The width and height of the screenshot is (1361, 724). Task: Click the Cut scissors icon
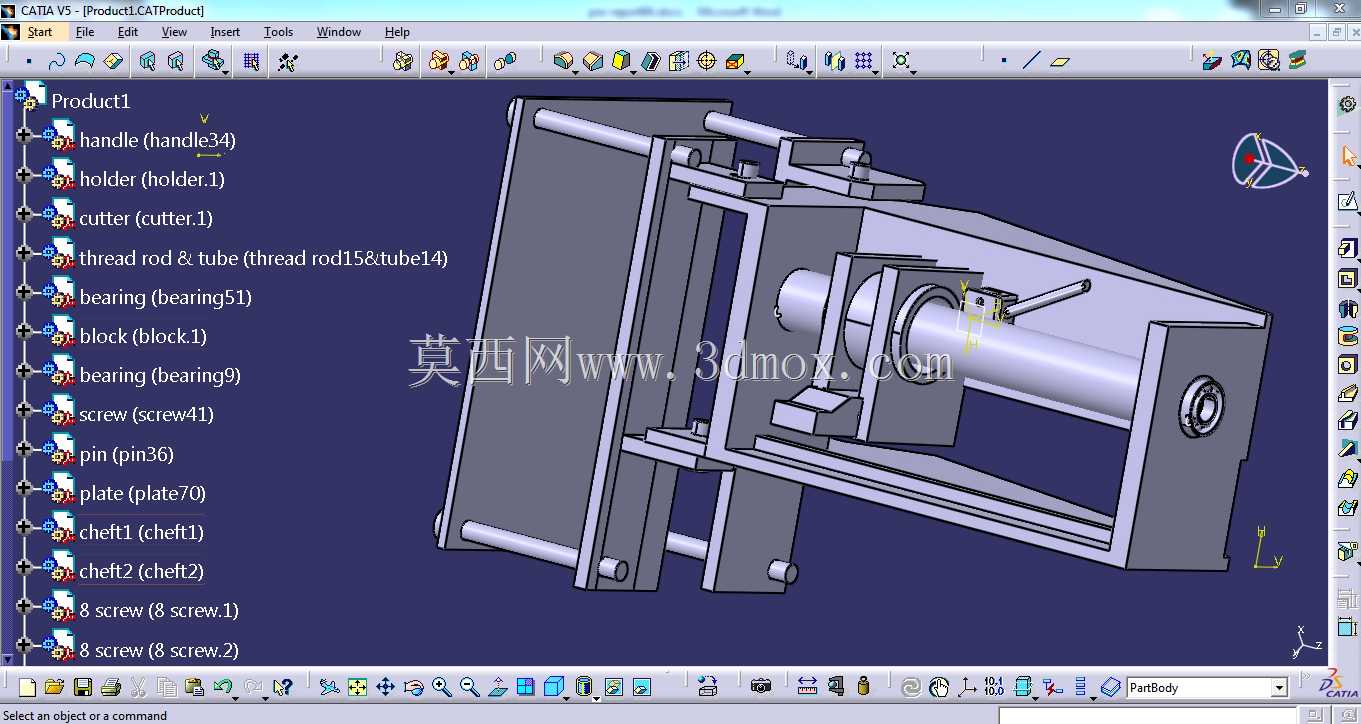[x=139, y=687]
